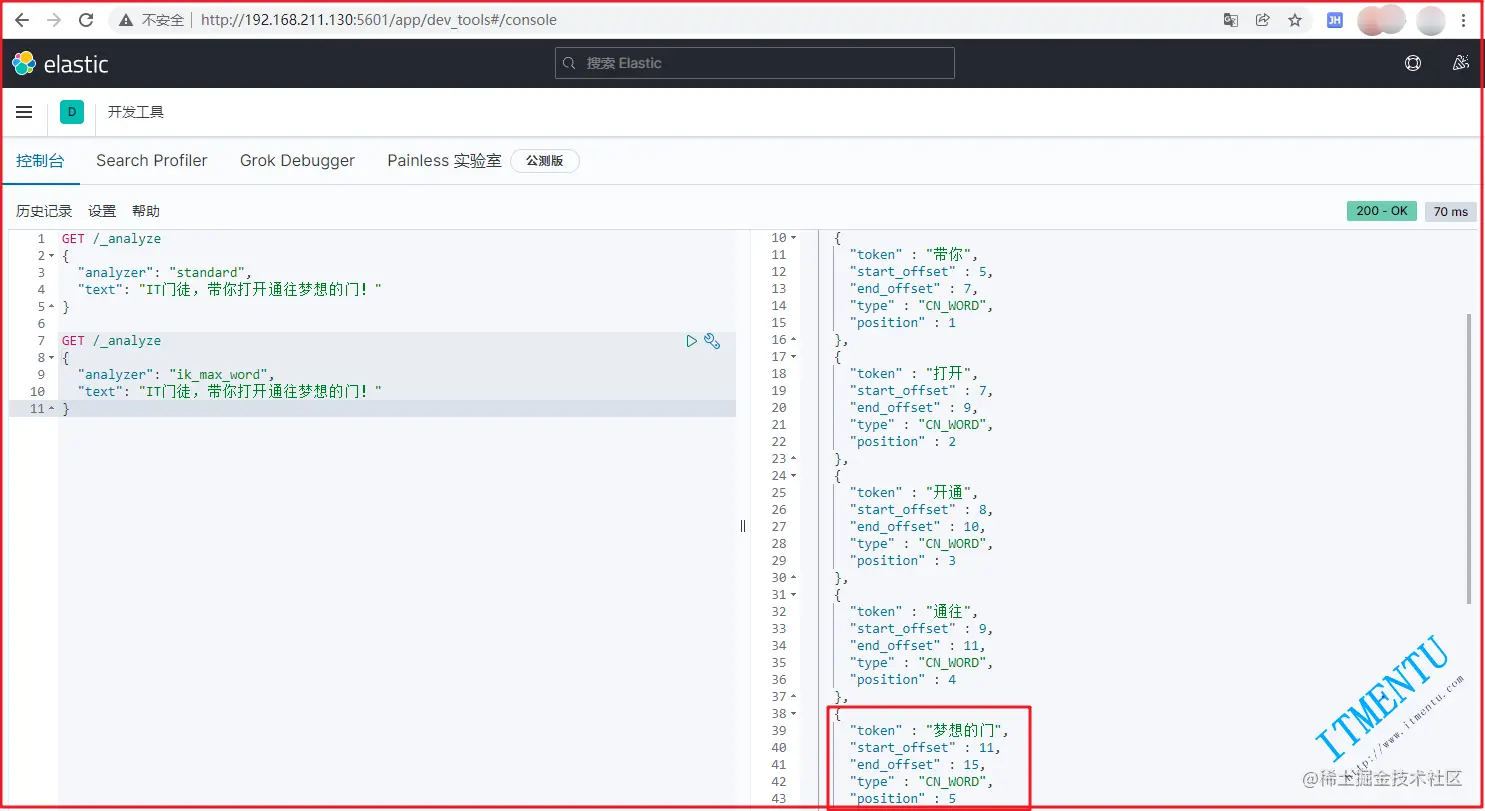
Task: Click the token 梦想的门 line in output
Action: point(929,731)
